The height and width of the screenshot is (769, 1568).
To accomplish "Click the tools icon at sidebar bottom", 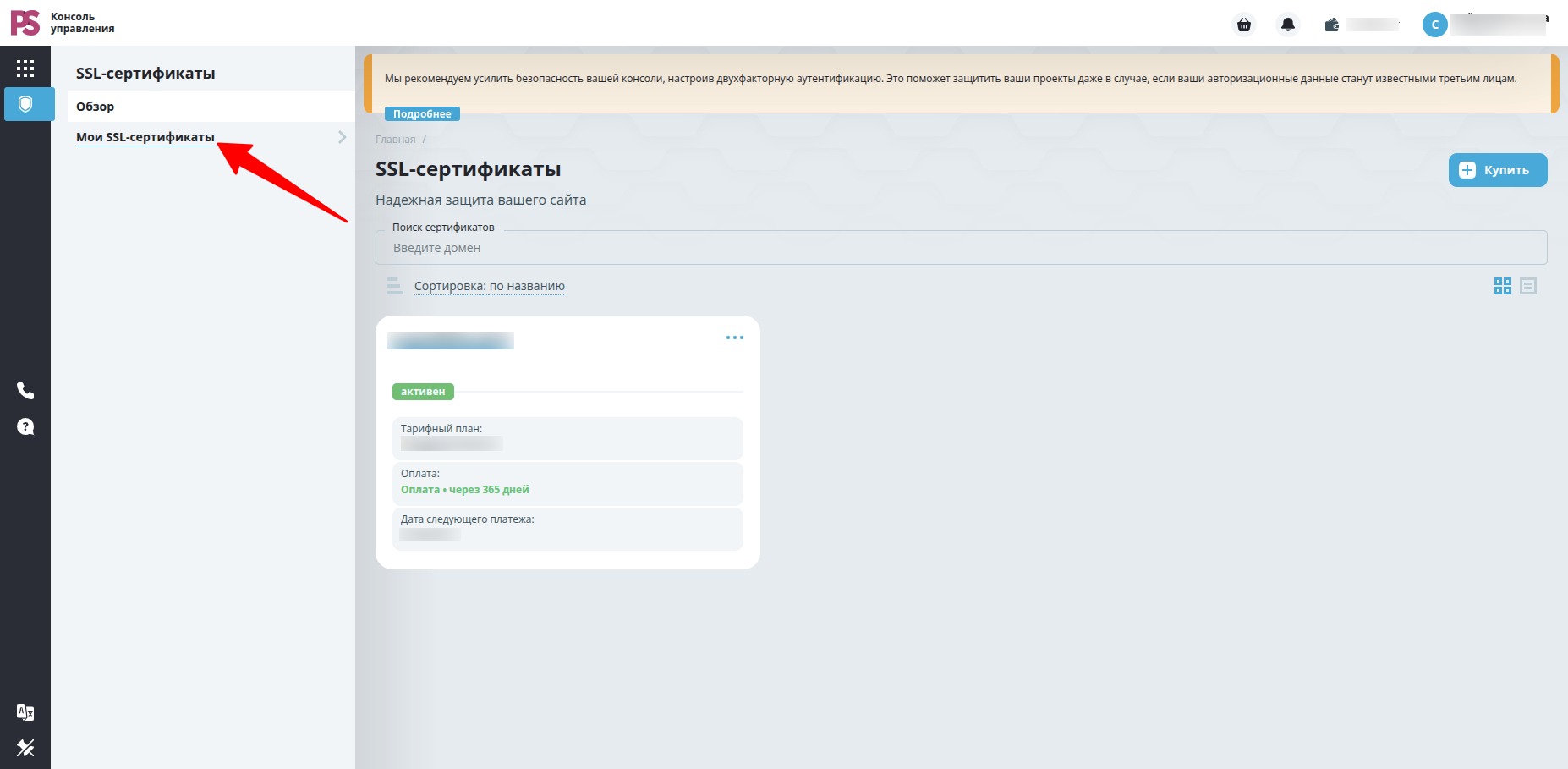I will point(25,748).
